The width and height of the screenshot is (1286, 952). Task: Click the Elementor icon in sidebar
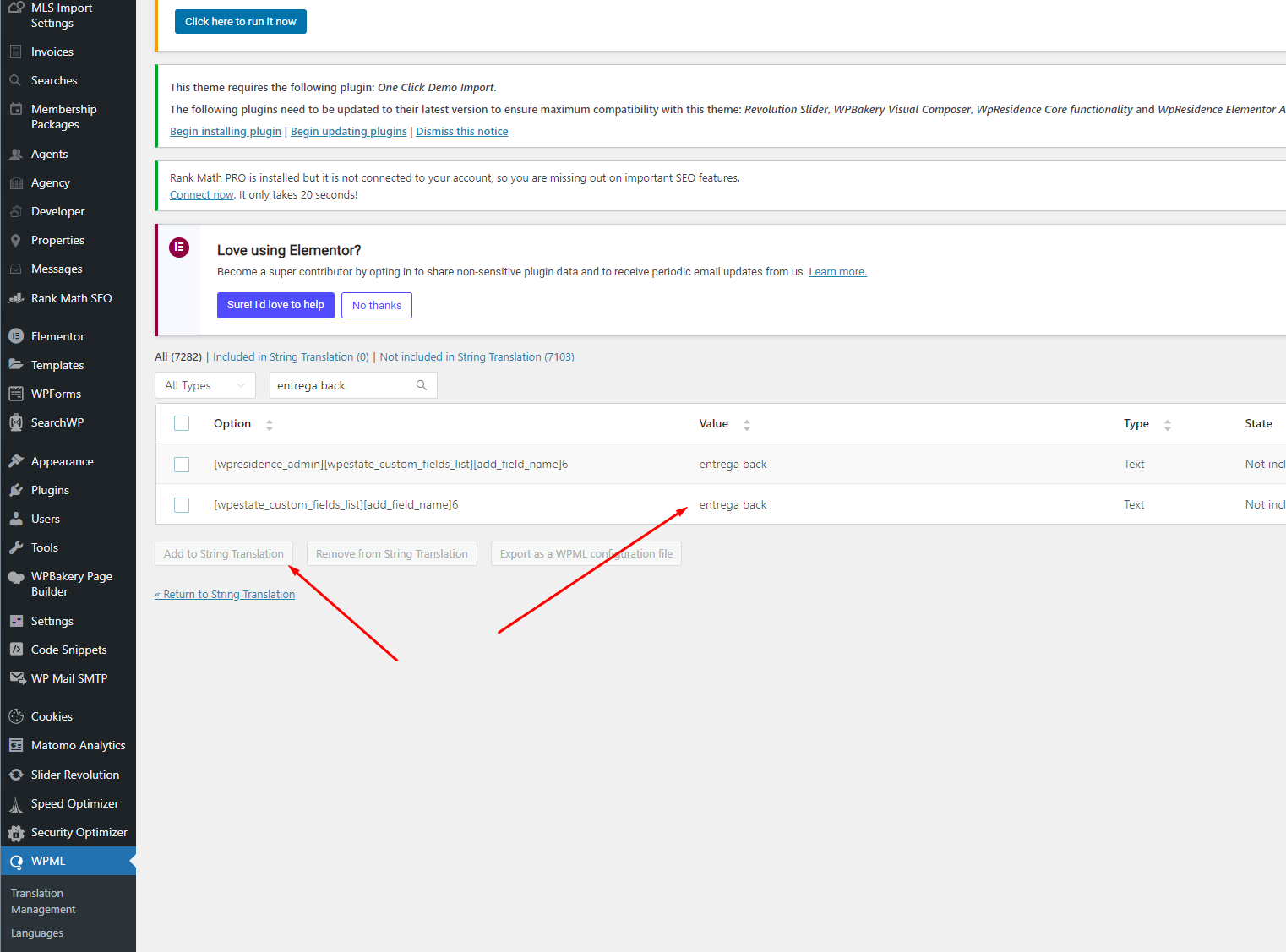(16, 336)
